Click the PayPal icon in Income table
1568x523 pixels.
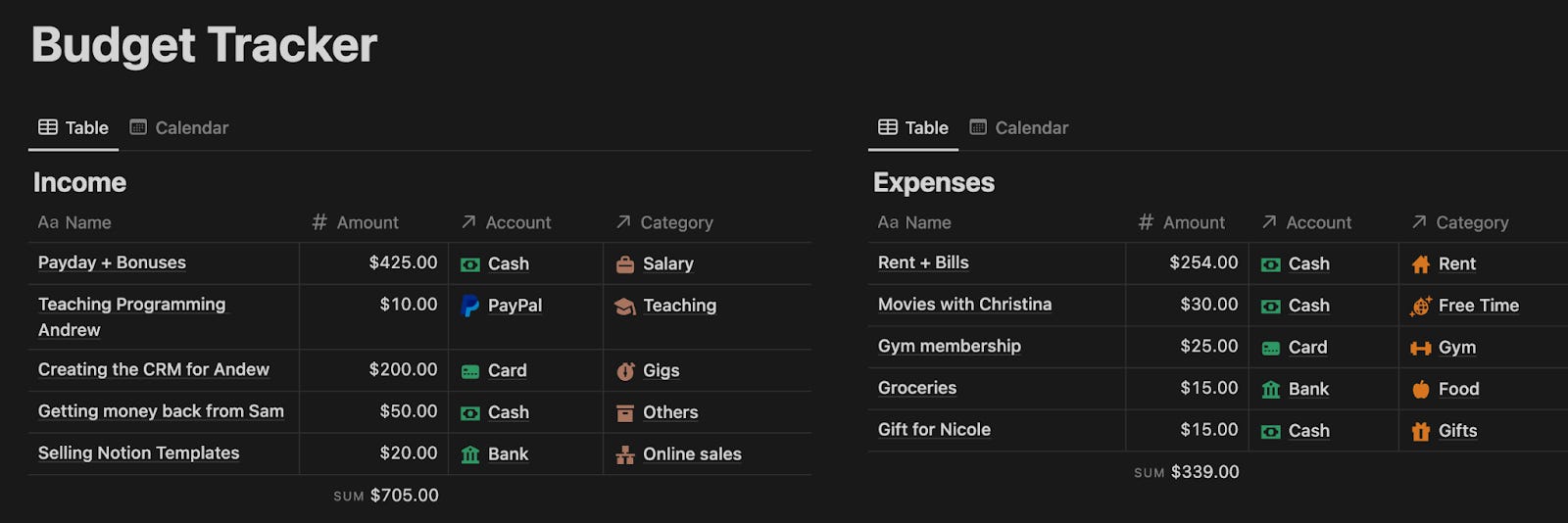[x=470, y=306]
